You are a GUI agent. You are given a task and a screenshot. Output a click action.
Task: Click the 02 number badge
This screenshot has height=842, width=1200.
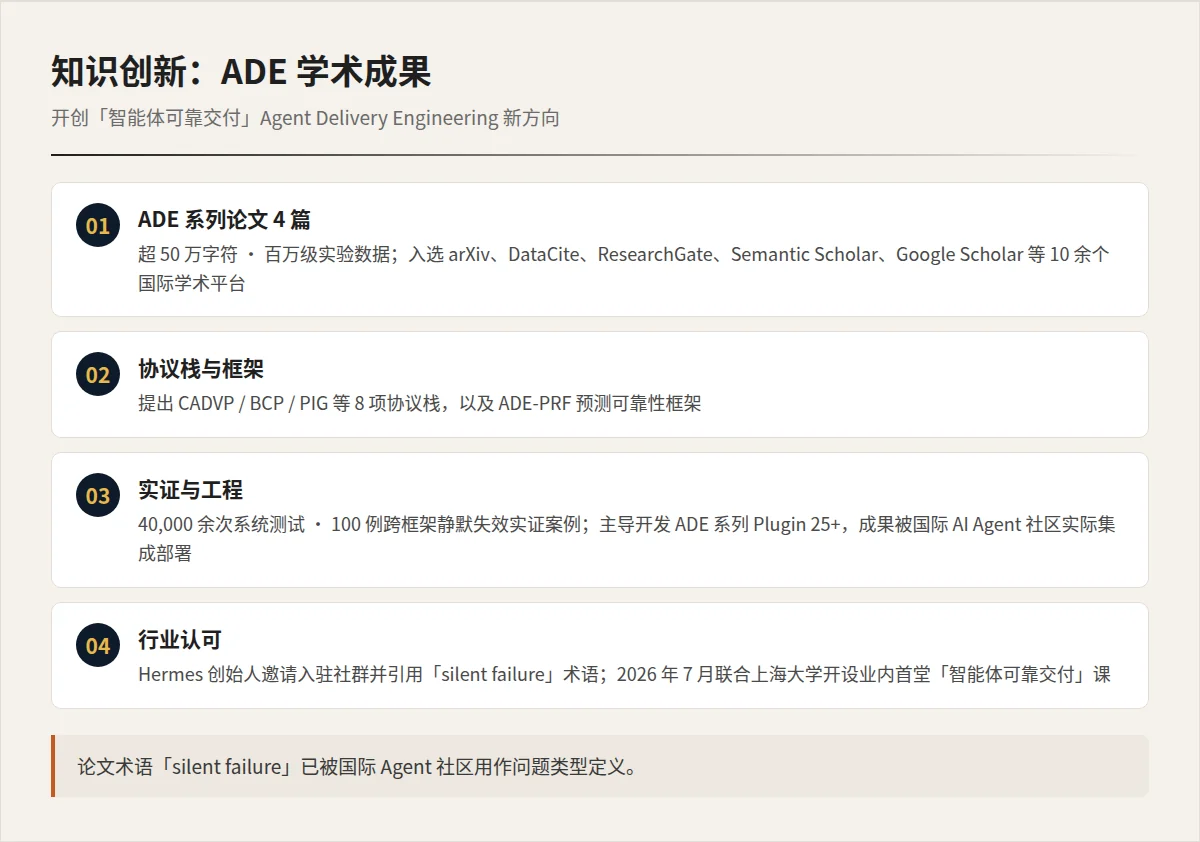pyautogui.click(x=98, y=375)
